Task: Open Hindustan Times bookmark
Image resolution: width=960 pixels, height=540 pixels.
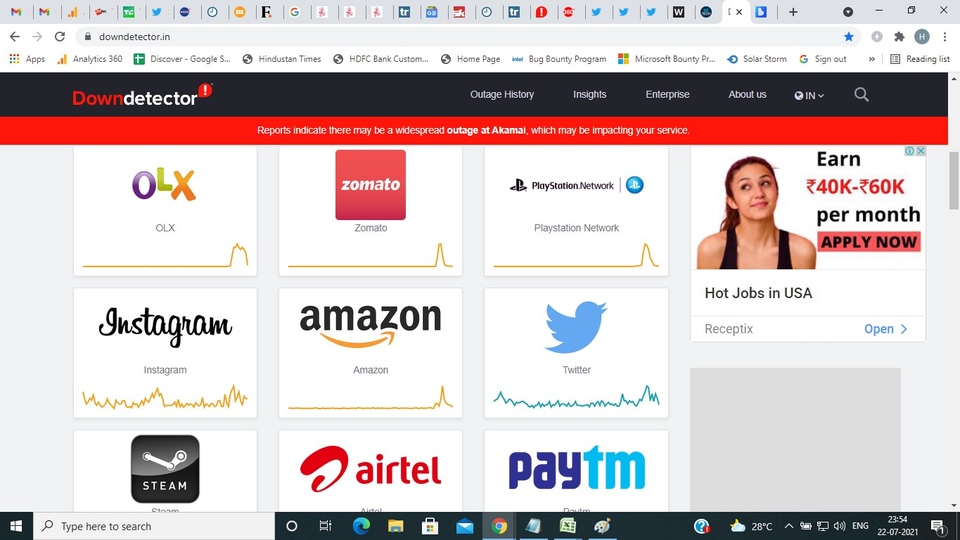Action: 282,59
